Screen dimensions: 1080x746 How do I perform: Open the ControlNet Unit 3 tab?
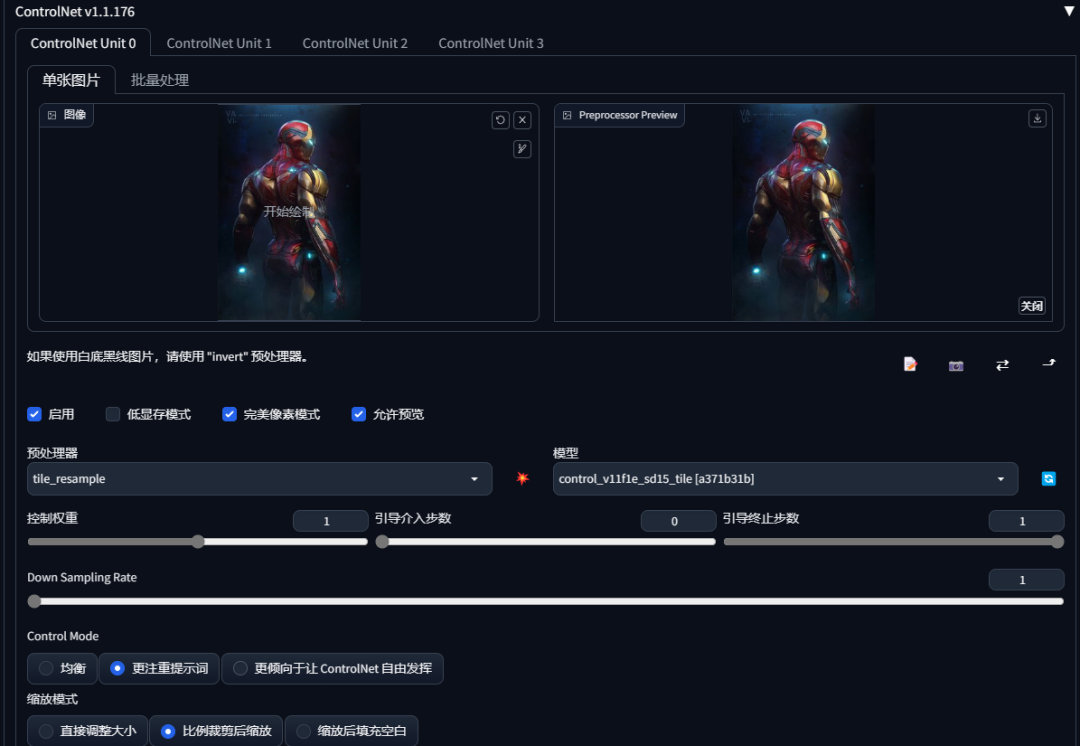coord(491,43)
